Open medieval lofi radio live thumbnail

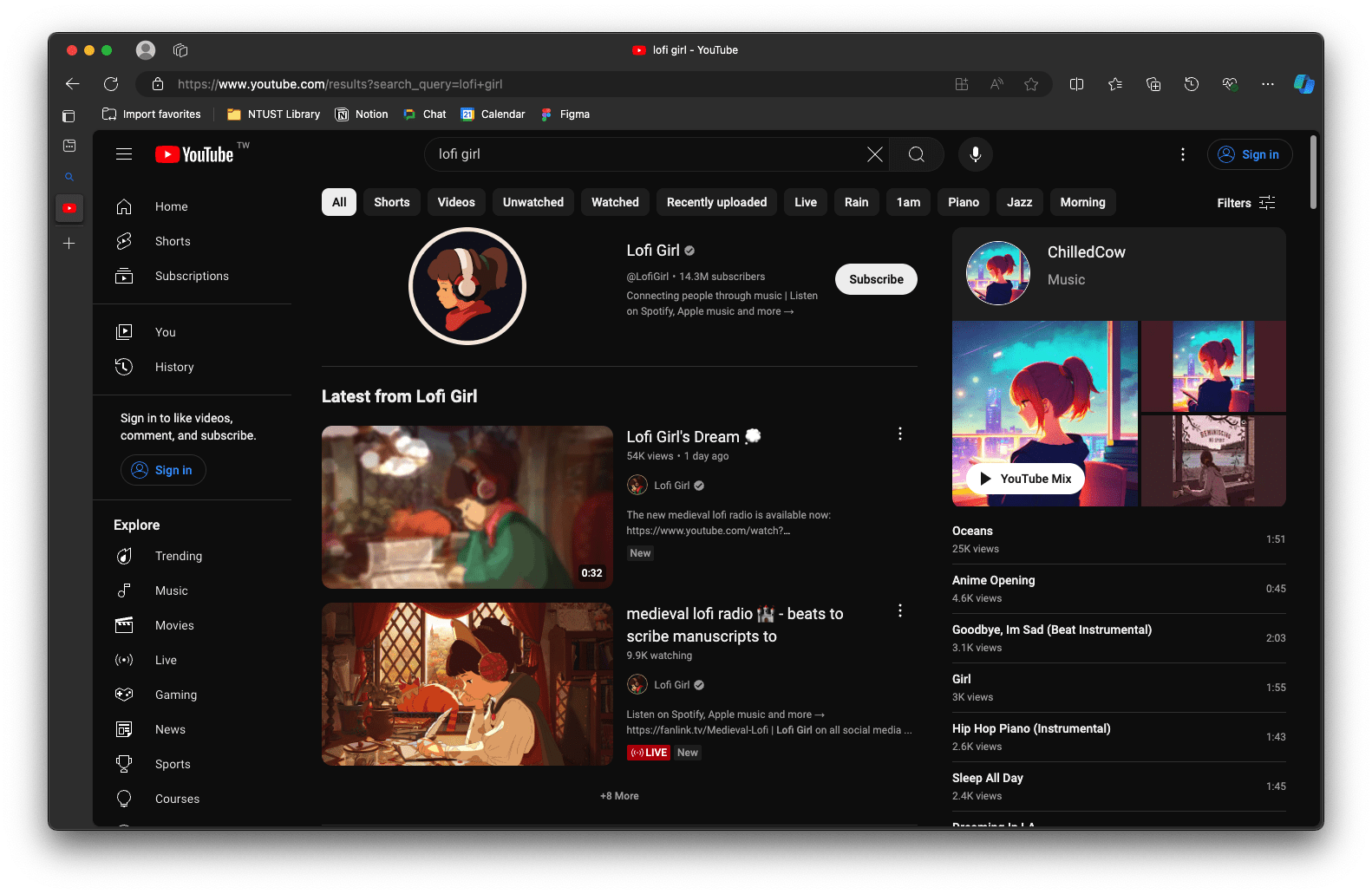pos(467,684)
